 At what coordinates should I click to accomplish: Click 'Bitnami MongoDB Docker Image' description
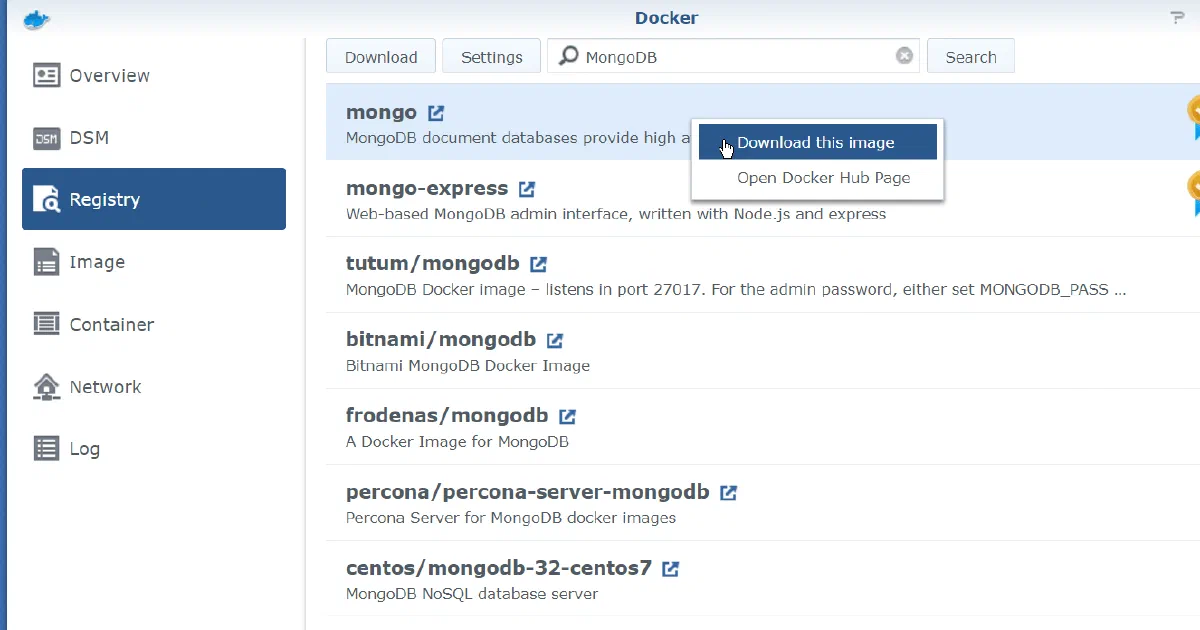[468, 366]
